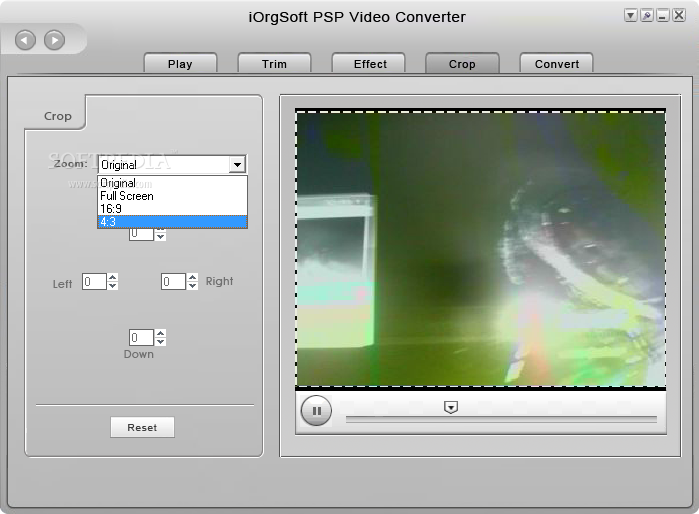699x514 pixels.
Task: Decrease the Down crop value
Action: [160, 341]
